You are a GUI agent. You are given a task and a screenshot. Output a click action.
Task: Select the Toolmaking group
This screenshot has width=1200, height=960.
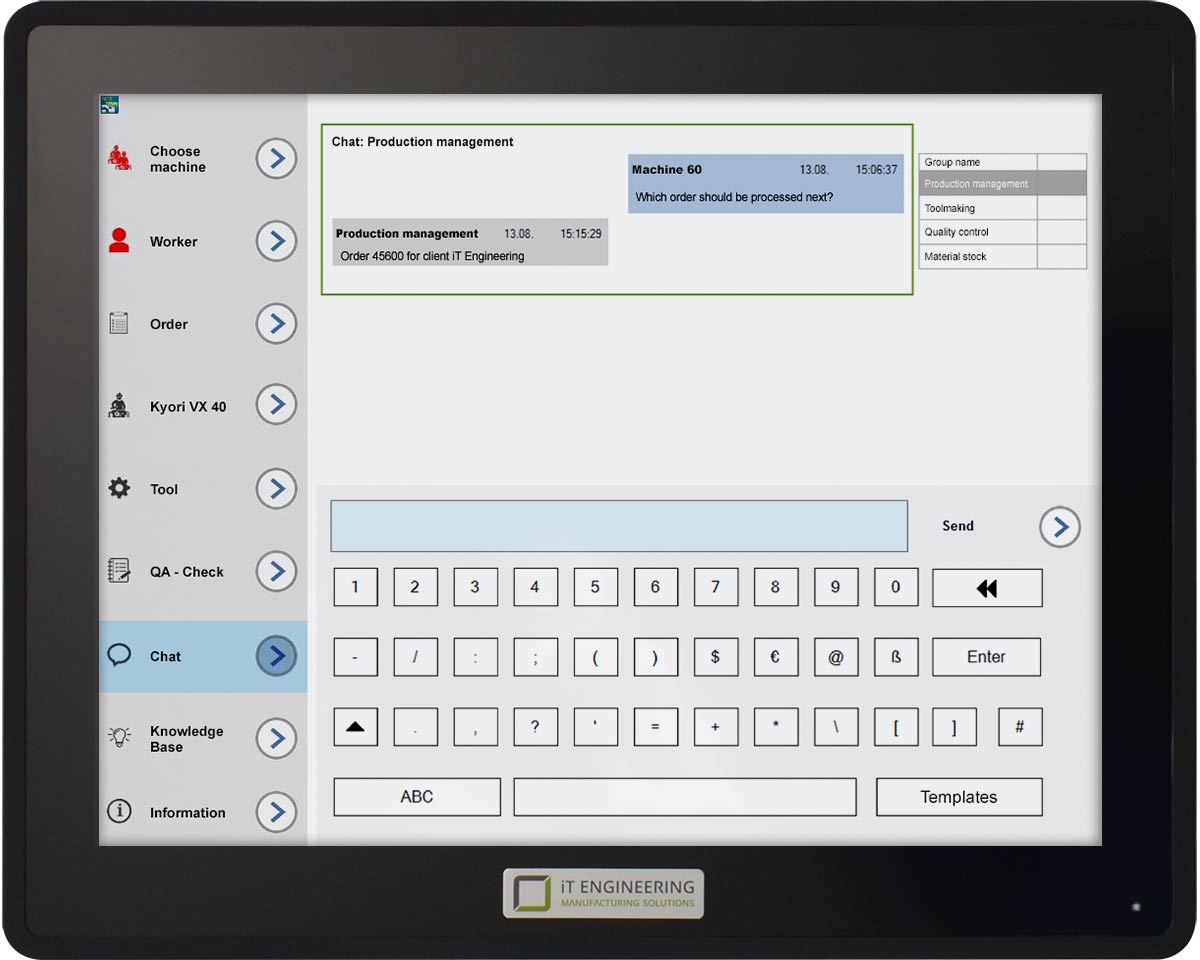(x=977, y=208)
